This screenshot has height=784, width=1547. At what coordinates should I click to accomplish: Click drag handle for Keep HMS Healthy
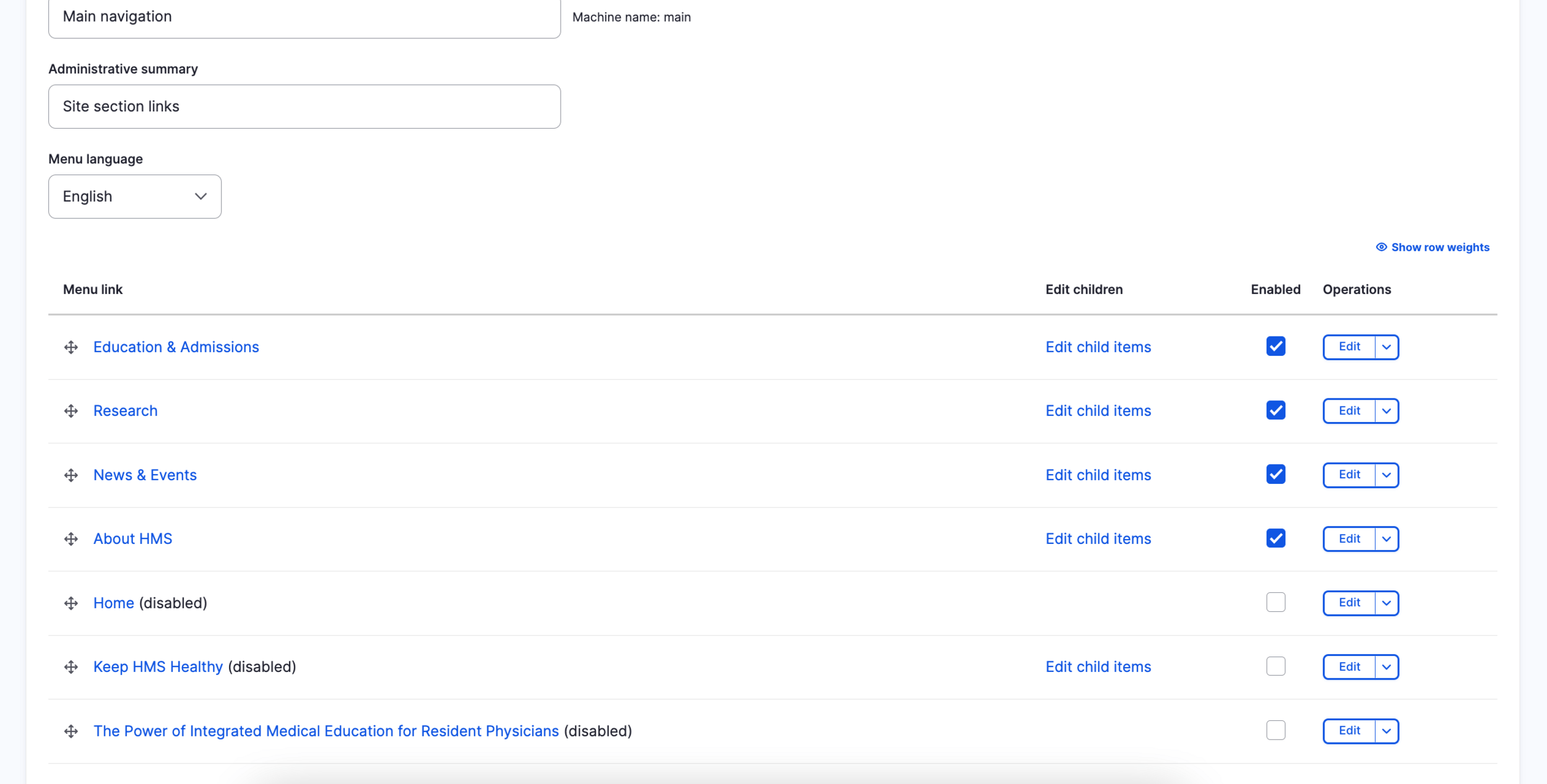pos(71,667)
